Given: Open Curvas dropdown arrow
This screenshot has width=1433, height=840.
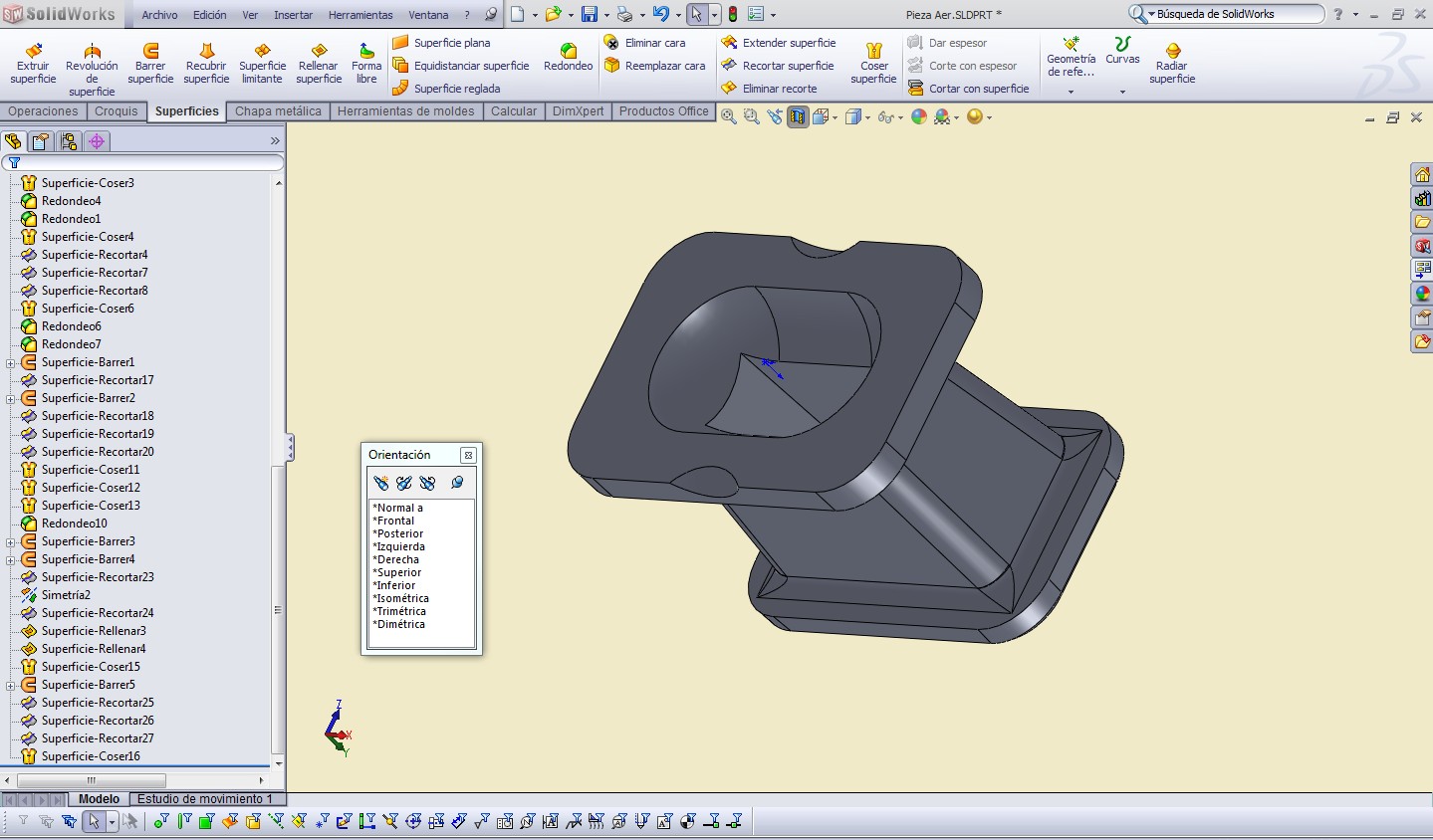Looking at the screenshot, I should (x=1122, y=92).
